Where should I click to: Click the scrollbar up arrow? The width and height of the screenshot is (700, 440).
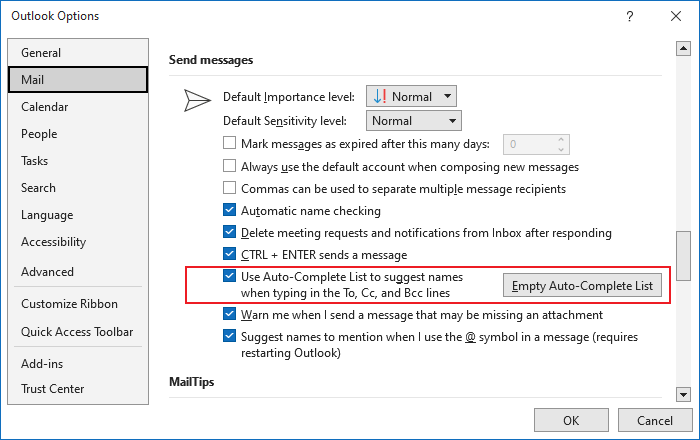point(683,49)
